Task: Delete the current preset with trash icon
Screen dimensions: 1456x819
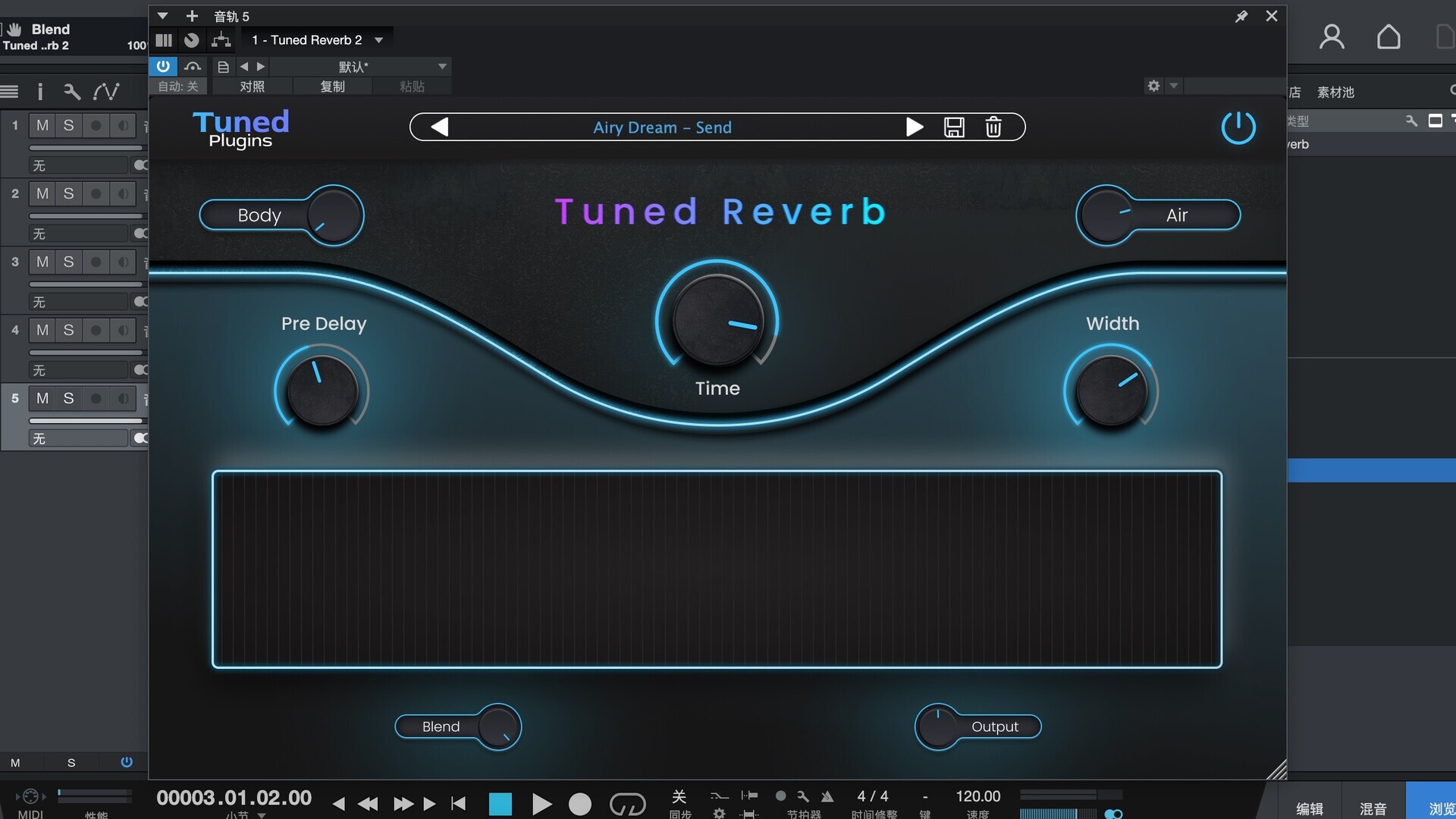Action: click(x=993, y=127)
